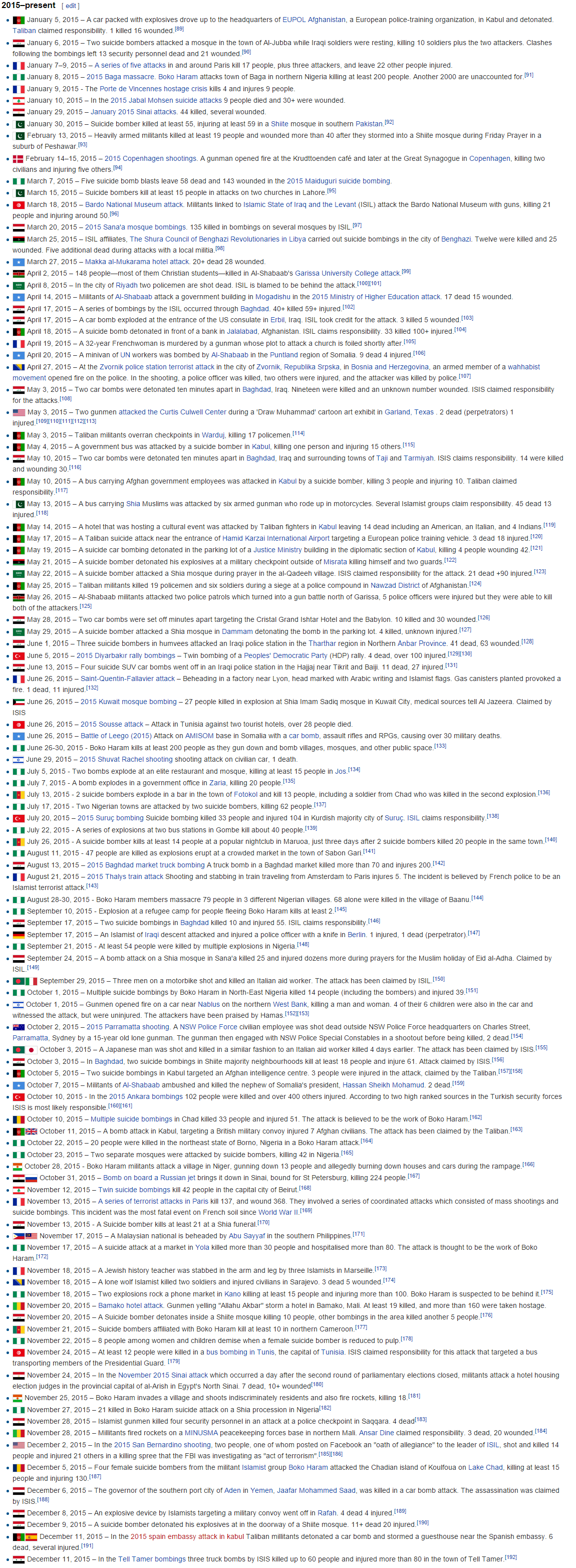Follow Islamic State of Iraq and the Levant link
The image size is (576, 1568).
300,205
